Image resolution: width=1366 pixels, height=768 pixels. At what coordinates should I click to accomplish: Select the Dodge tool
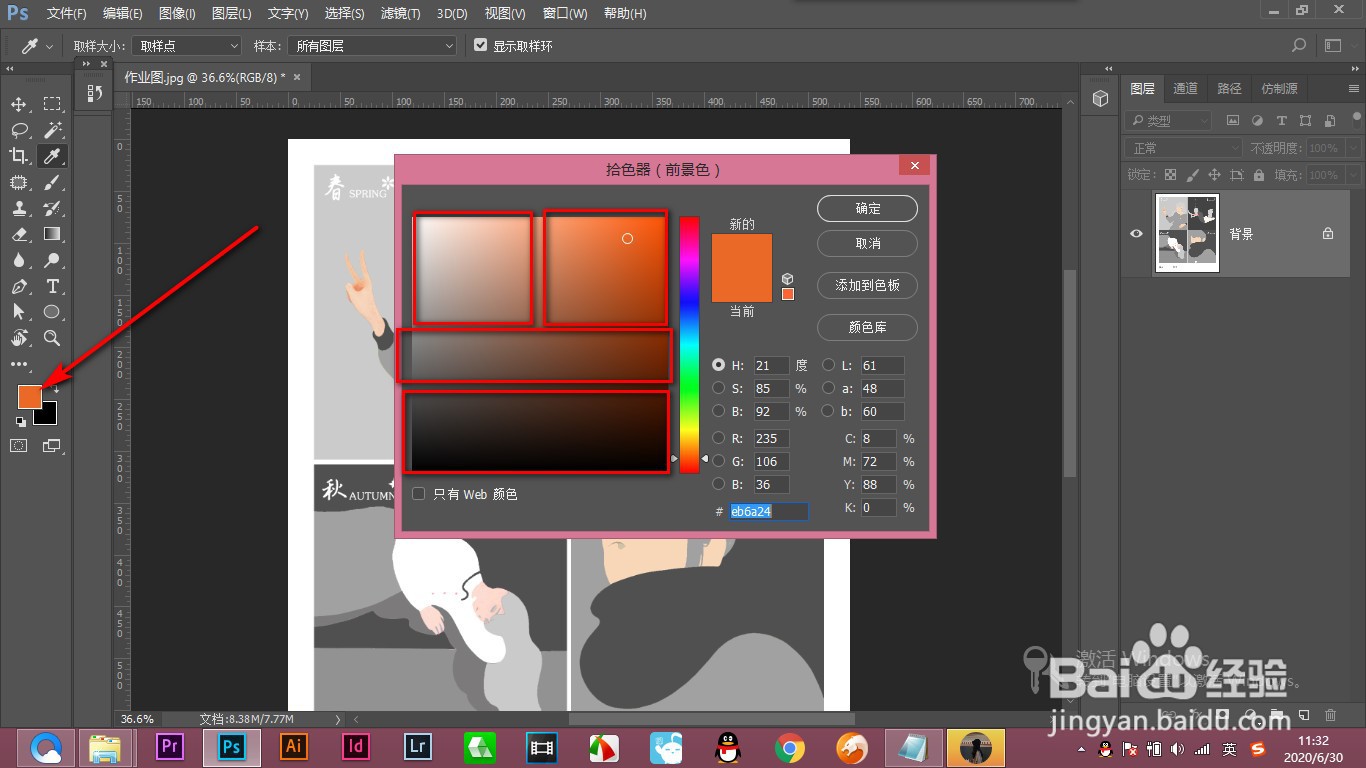tap(52, 260)
